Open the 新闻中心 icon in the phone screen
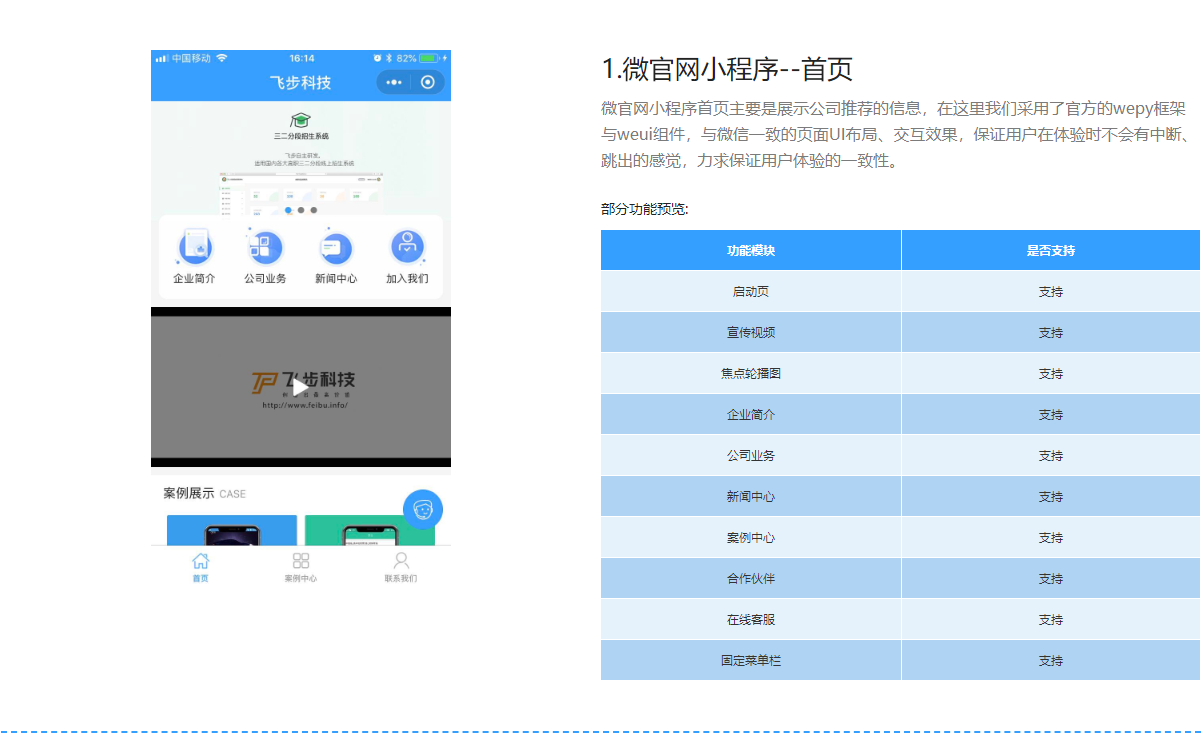Image resolution: width=1202 pixels, height=734 pixels. click(x=336, y=246)
